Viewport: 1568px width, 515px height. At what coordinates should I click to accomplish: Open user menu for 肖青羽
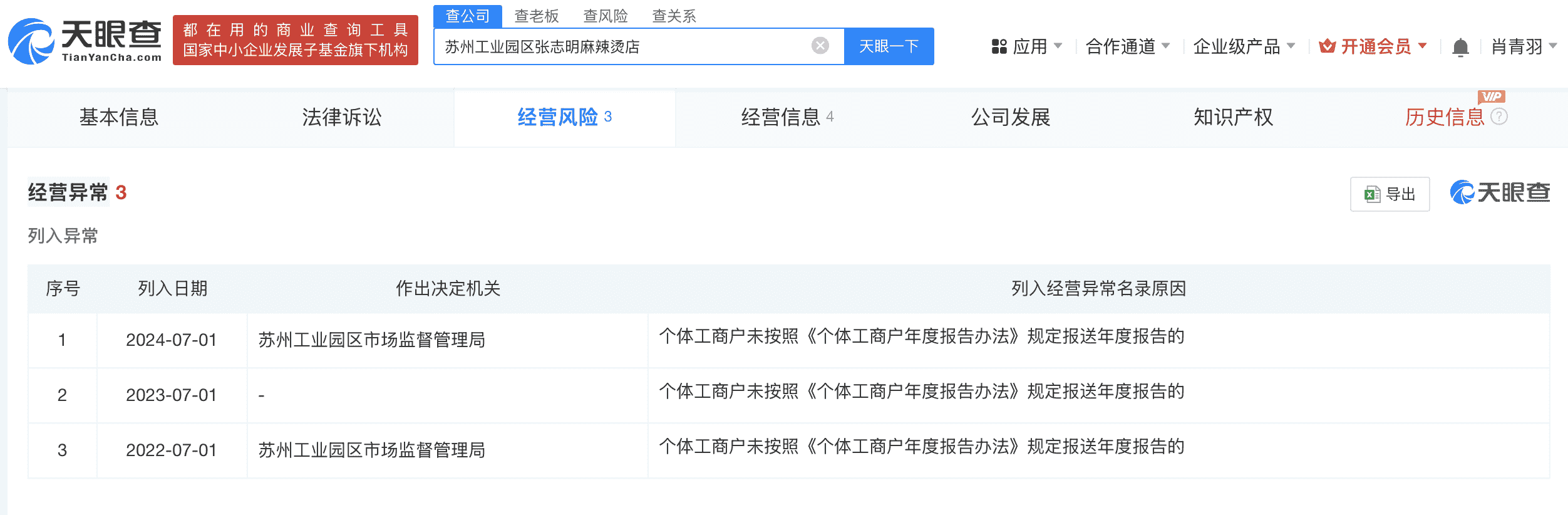tap(1523, 46)
